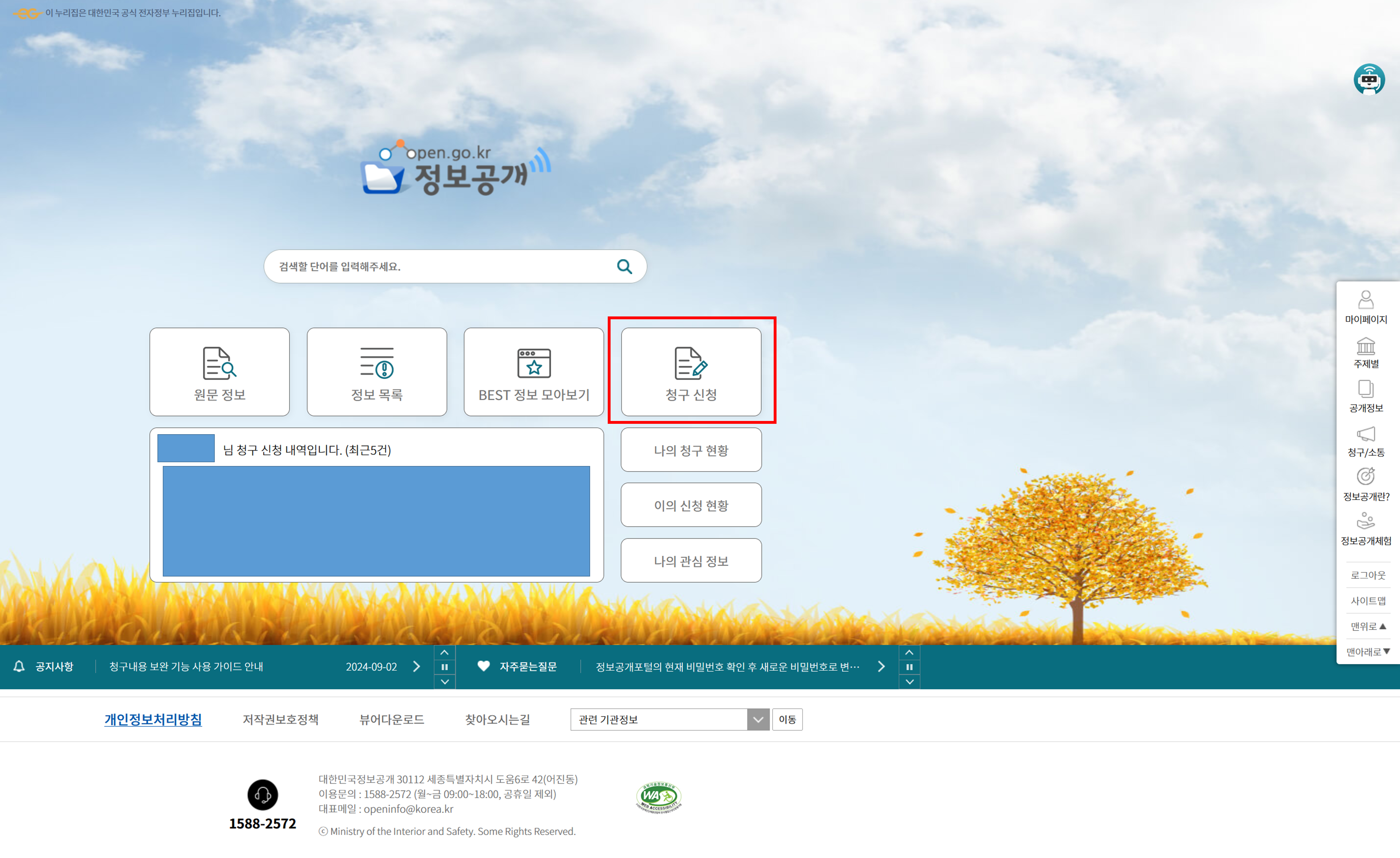Show next FAQ with down arrow
The image size is (1400, 858).
point(909,682)
